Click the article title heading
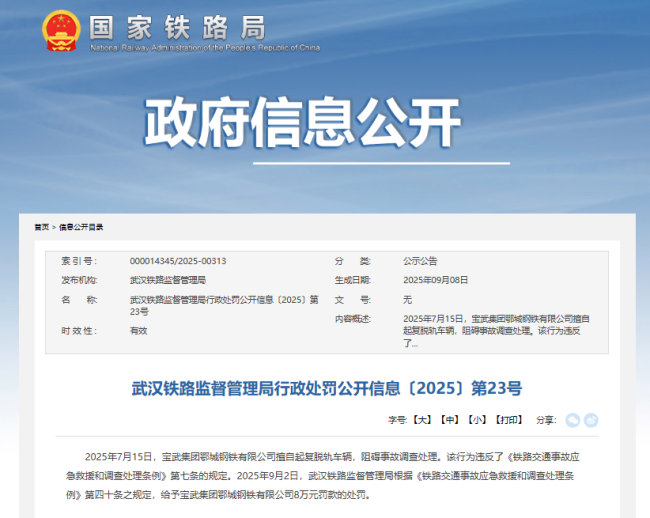 pos(326,388)
